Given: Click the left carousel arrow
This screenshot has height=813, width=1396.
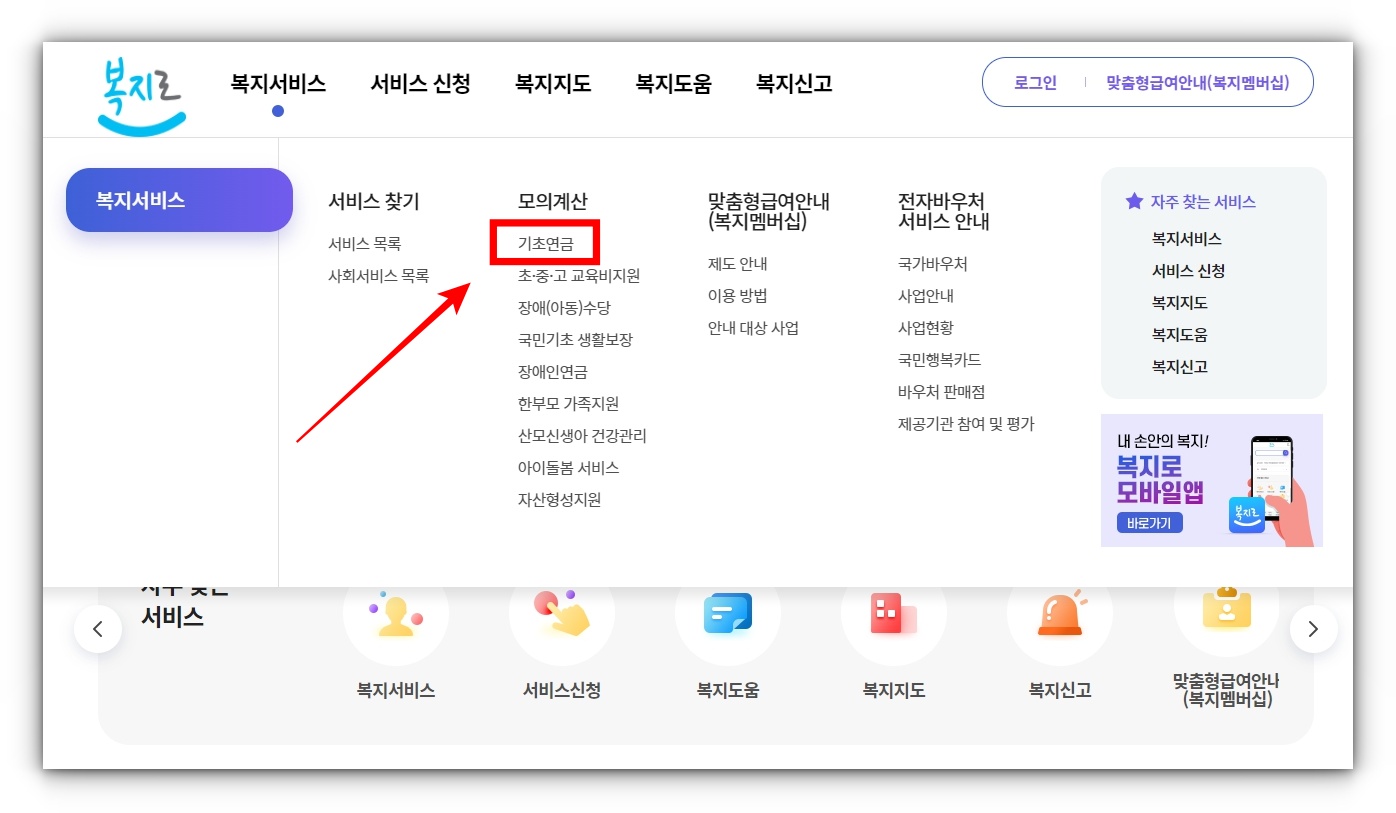Looking at the screenshot, I should pos(98,628).
